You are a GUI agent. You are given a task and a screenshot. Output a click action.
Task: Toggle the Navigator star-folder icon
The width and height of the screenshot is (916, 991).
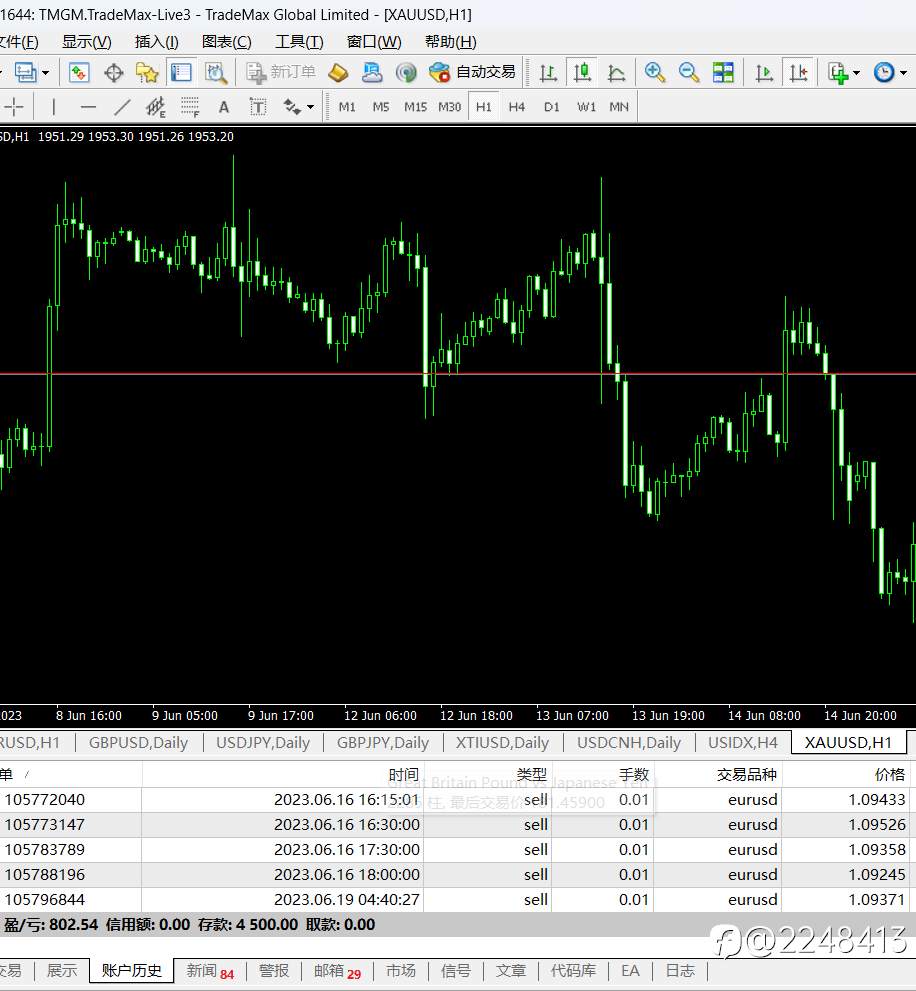[147, 73]
